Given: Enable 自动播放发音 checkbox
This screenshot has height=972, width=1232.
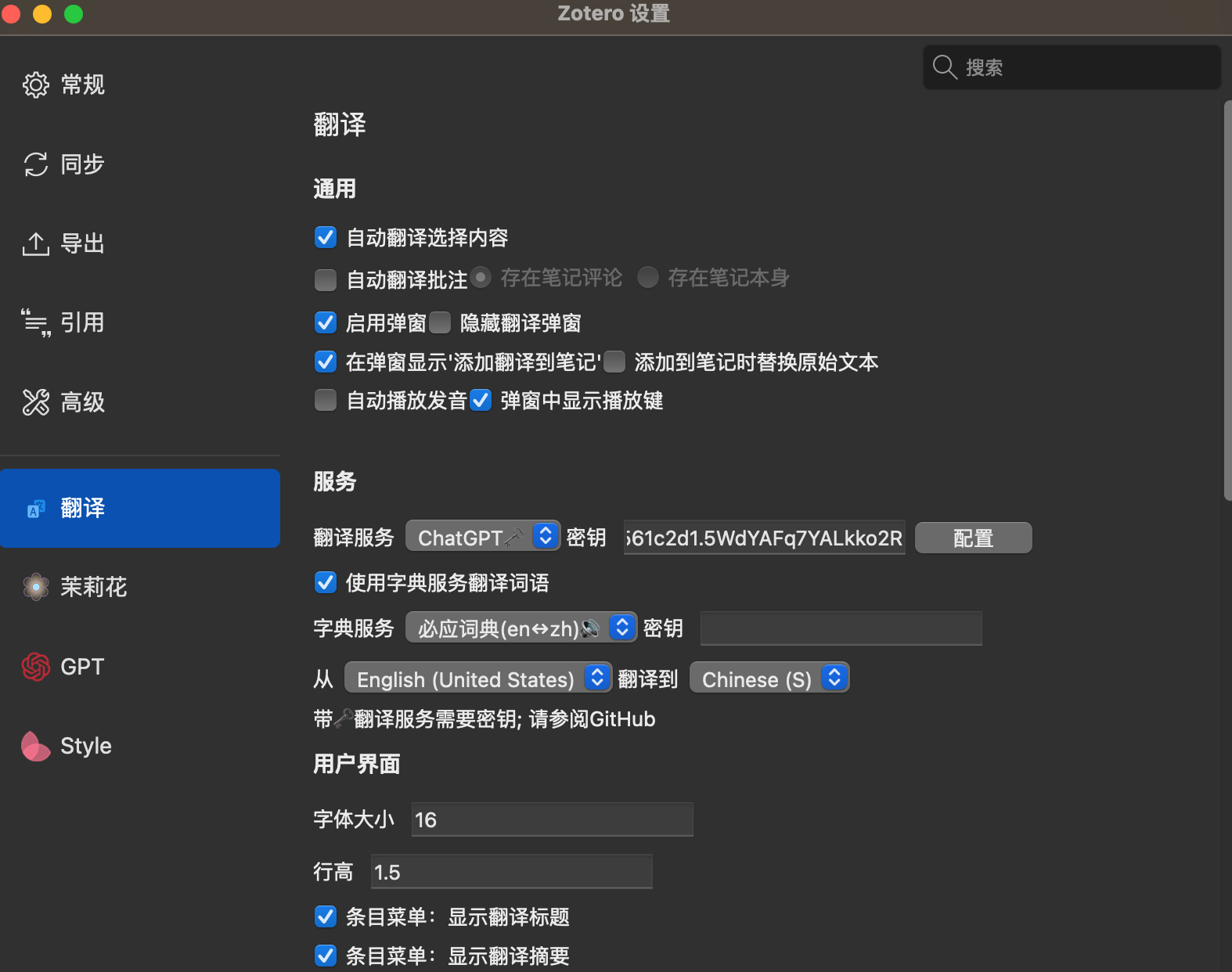Looking at the screenshot, I should (326, 401).
